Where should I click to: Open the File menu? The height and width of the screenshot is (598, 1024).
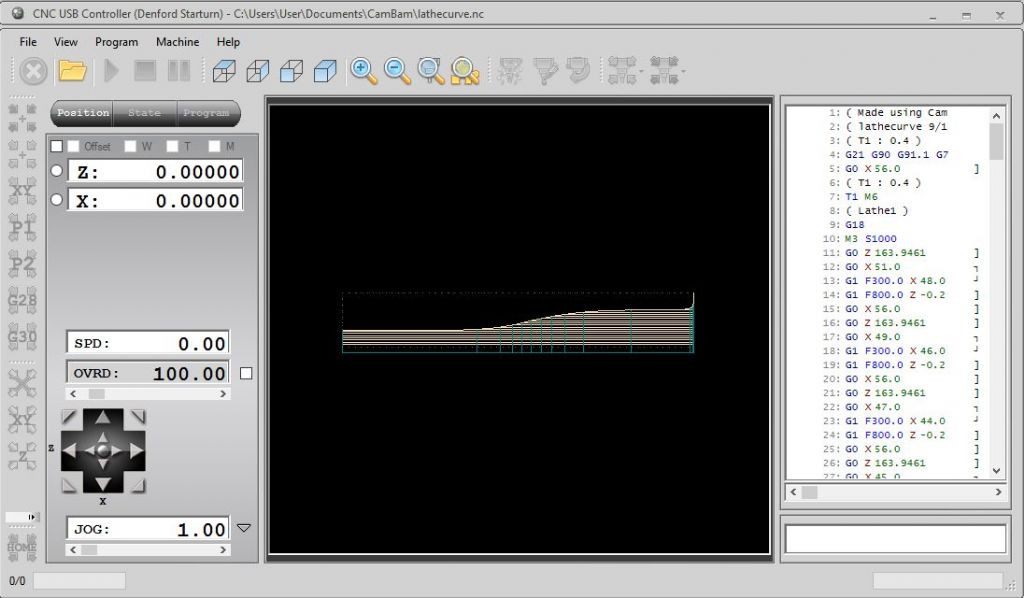tap(28, 42)
